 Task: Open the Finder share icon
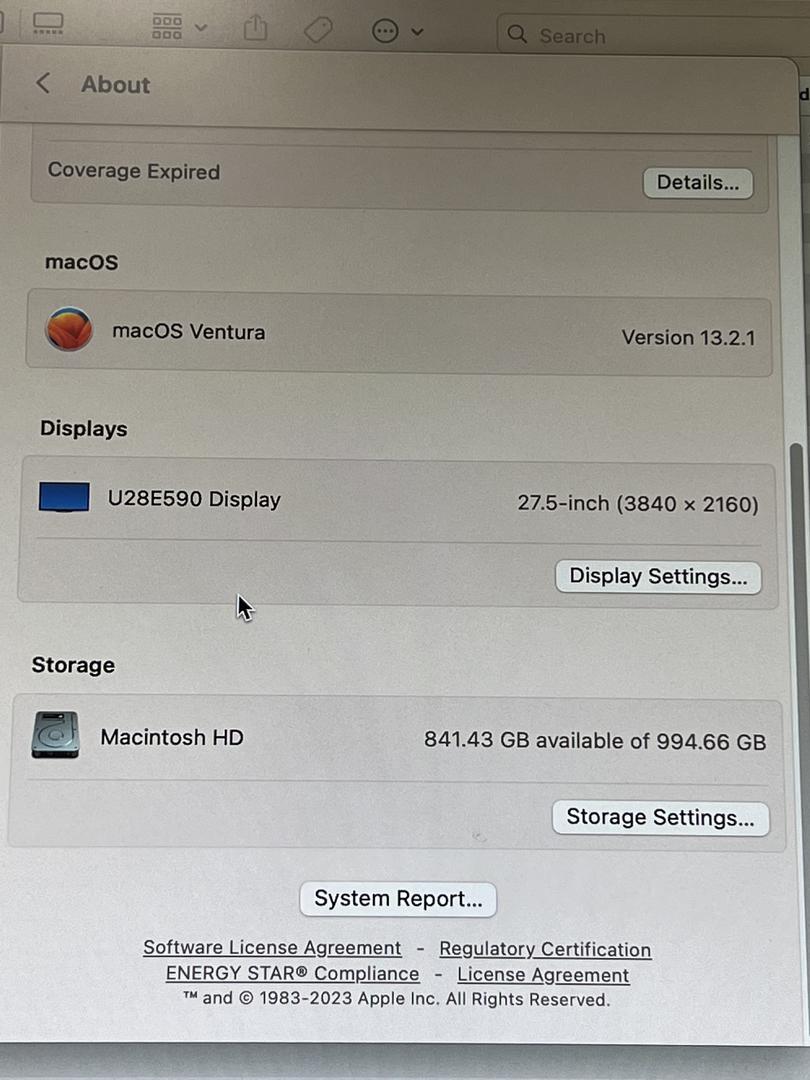tap(256, 29)
